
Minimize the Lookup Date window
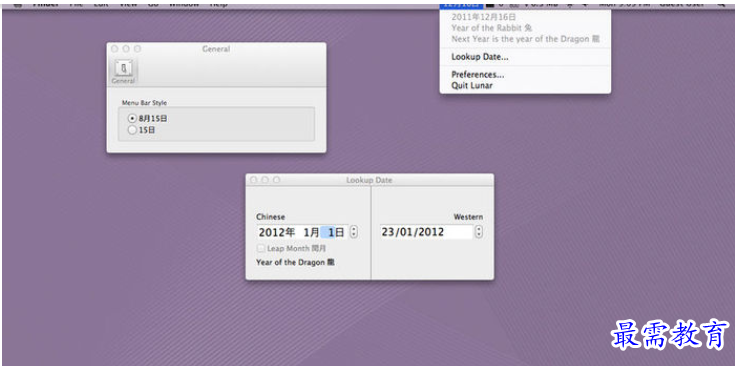pyautogui.click(x=265, y=180)
